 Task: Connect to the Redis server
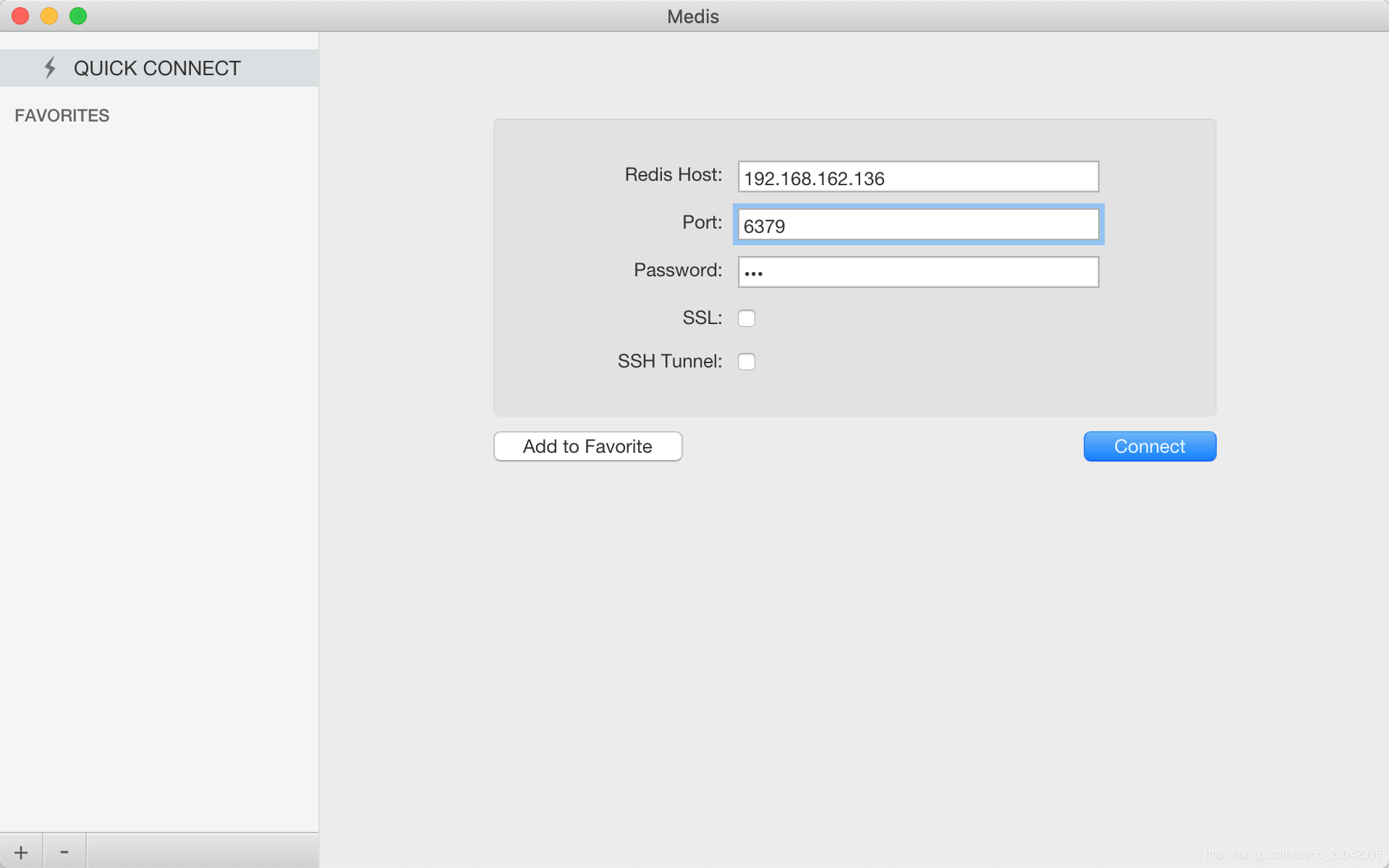tap(1150, 446)
